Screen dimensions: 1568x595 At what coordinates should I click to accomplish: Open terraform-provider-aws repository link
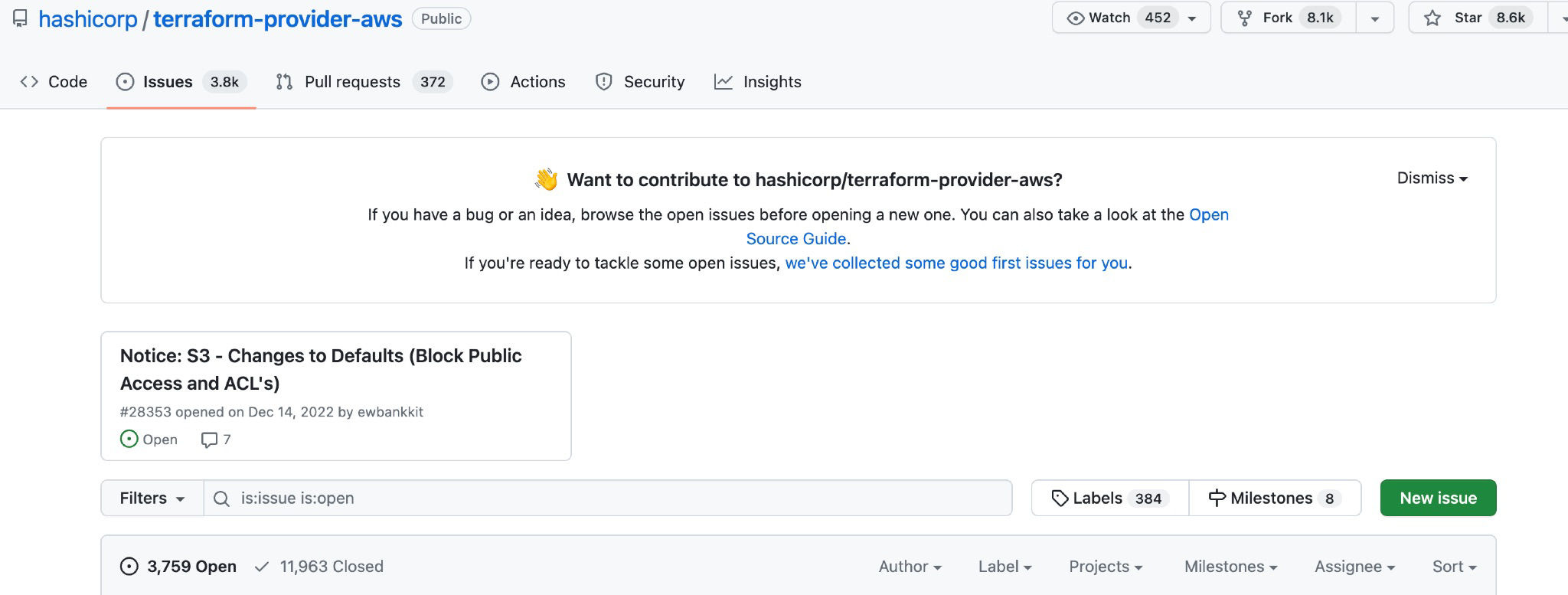click(278, 18)
